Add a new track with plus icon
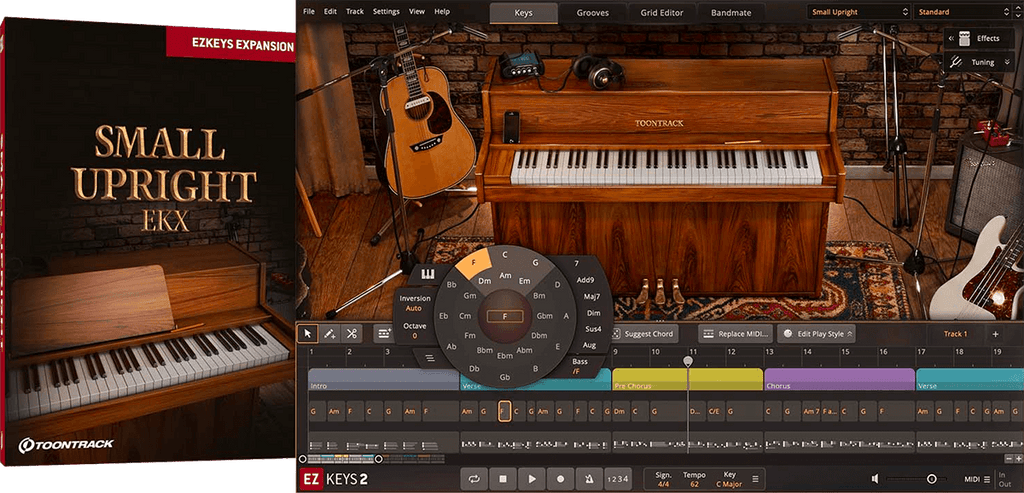Viewport: 1024px width, 493px height. pyautogui.click(x=995, y=334)
